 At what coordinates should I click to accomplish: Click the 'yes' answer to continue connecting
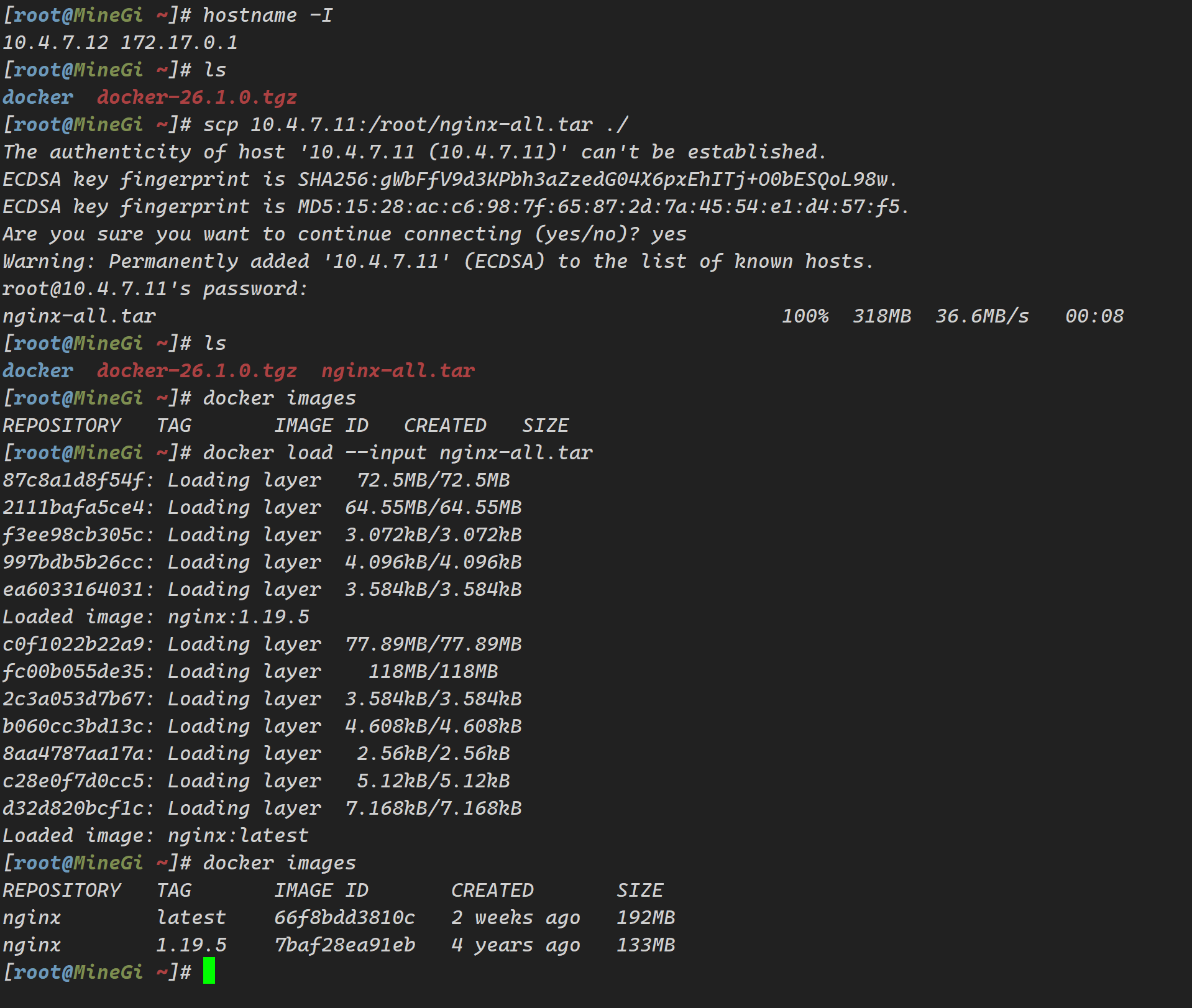click(669, 234)
